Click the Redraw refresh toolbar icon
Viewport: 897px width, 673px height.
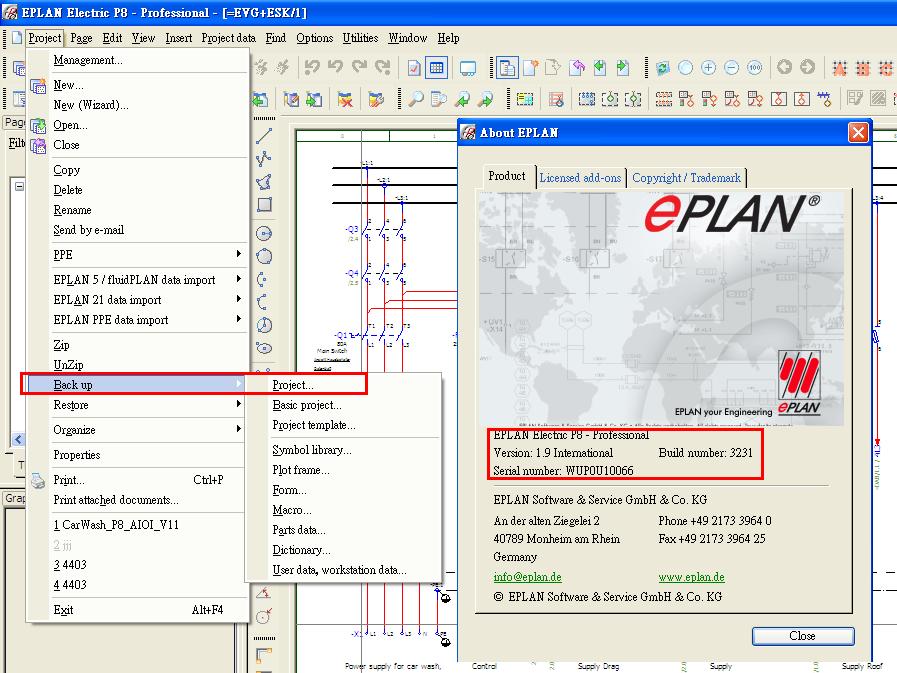click(662, 68)
